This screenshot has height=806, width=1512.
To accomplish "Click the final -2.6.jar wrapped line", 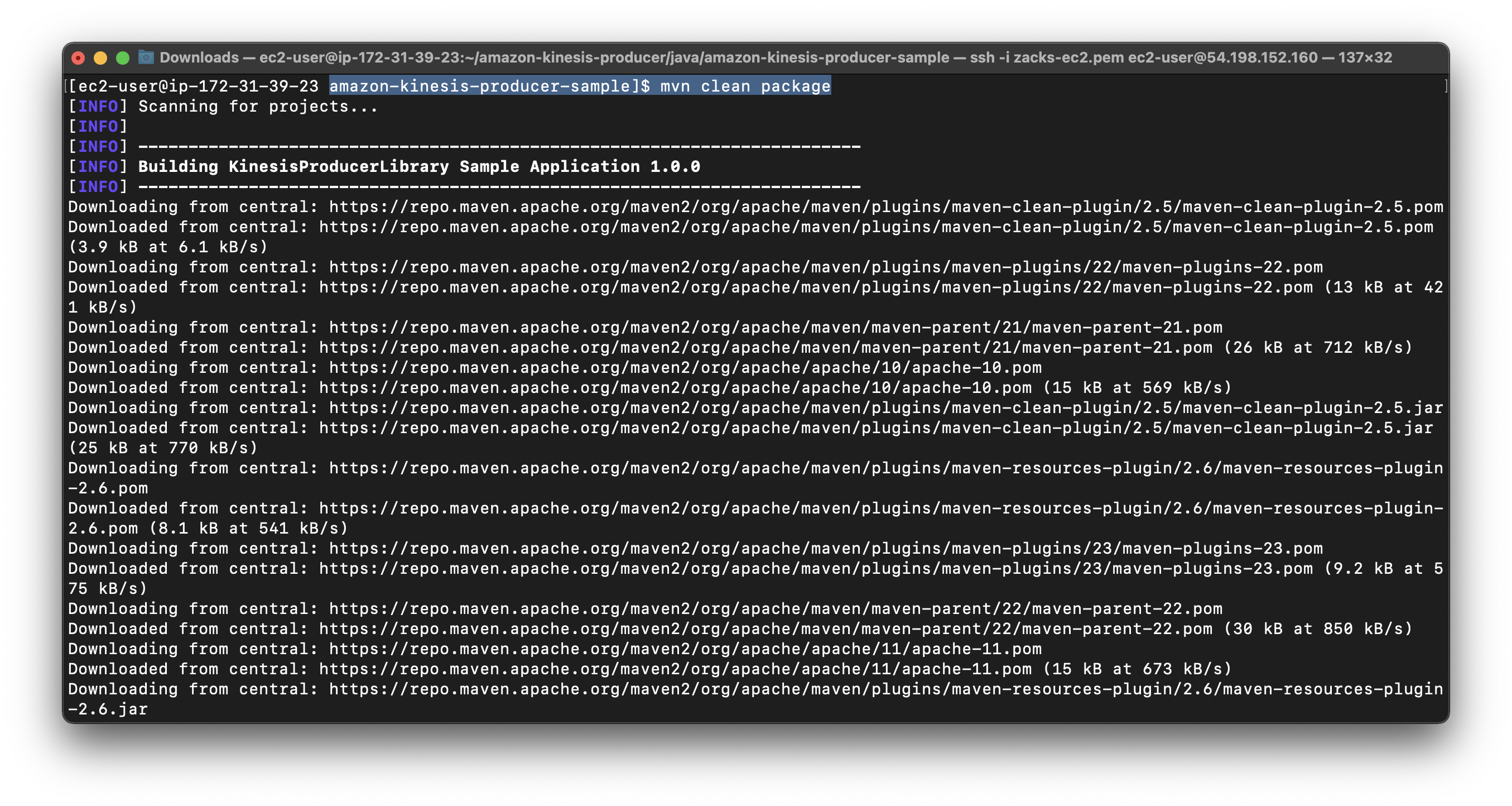I will click(x=108, y=709).
